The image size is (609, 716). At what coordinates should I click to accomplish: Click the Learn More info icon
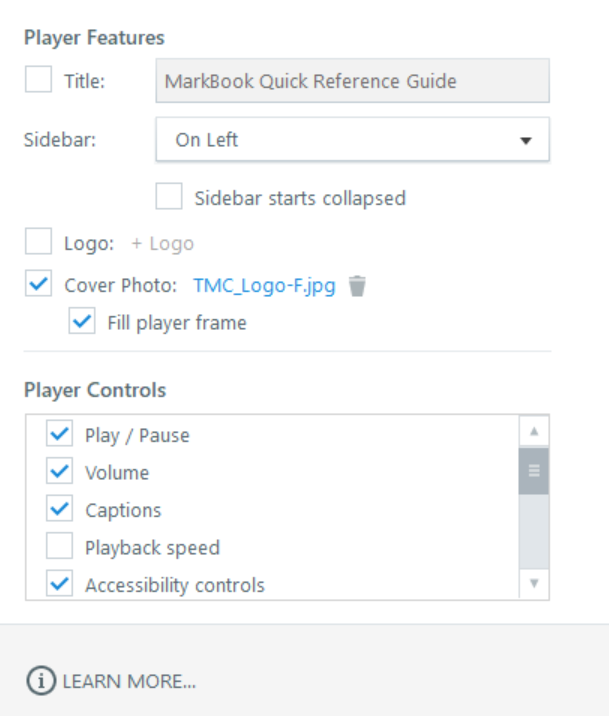point(39,681)
